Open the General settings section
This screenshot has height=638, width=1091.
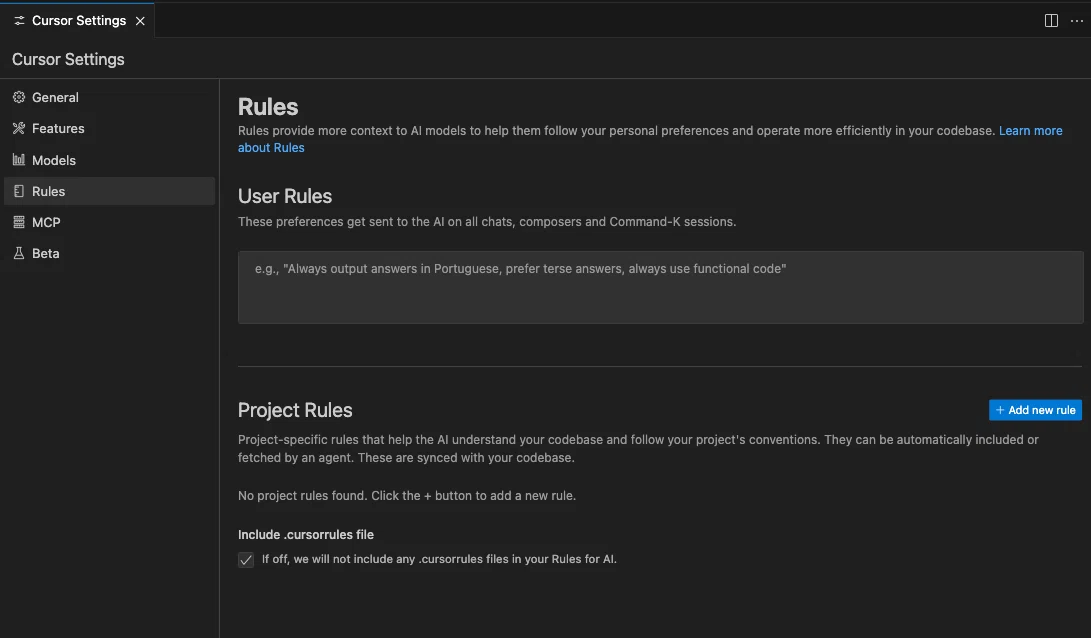click(109, 97)
